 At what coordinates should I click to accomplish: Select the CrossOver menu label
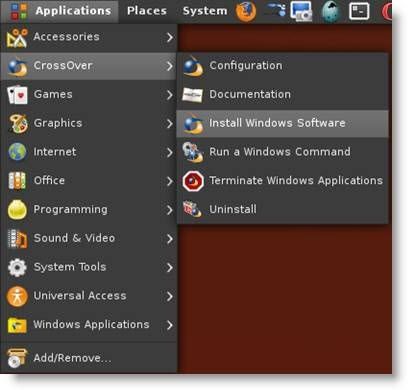coord(63,66)
